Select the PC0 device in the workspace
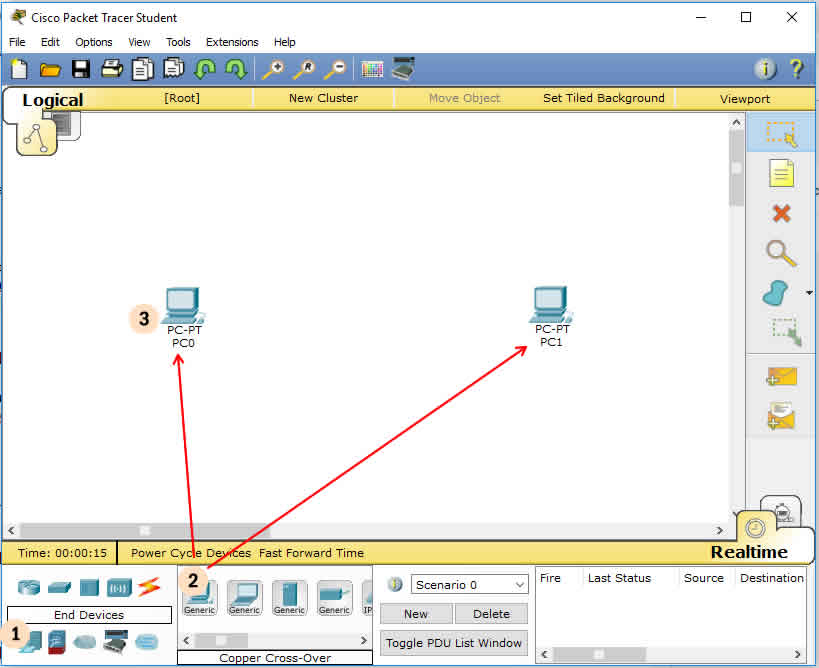Image resolution: width=819 pixels, height=668 pixels. point(183,306)
